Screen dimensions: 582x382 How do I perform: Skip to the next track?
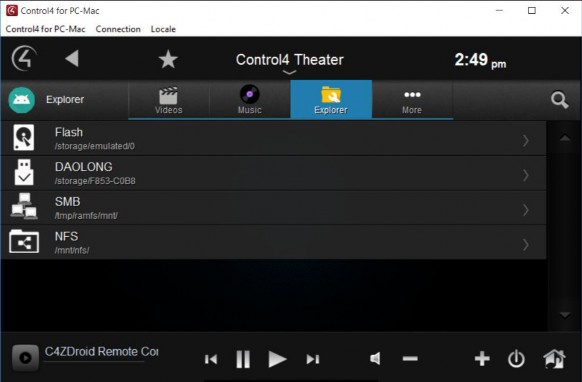(313, 359)
